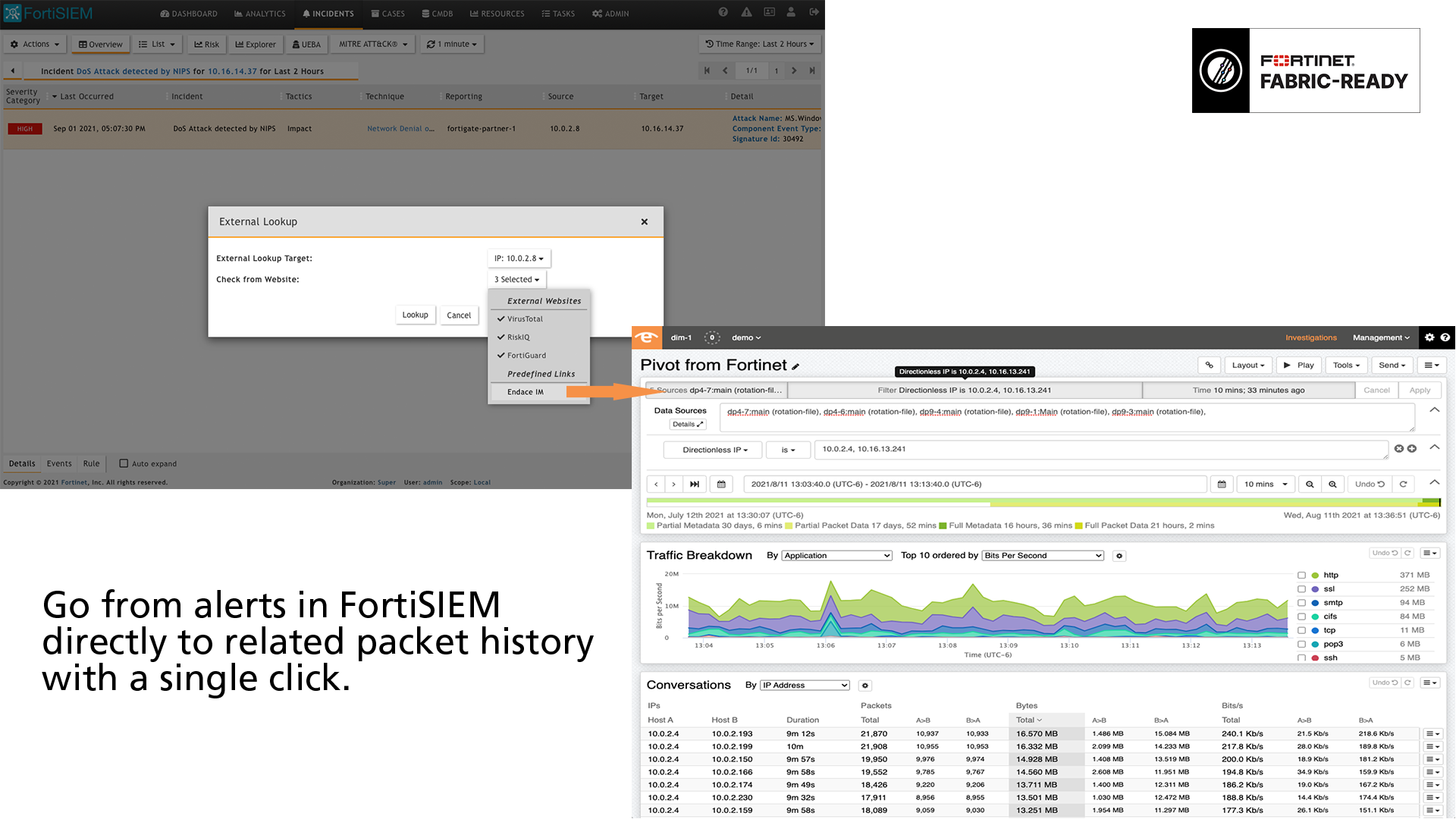
Task: Click the Apply button in filter bar
Action: coord(1420,390)
